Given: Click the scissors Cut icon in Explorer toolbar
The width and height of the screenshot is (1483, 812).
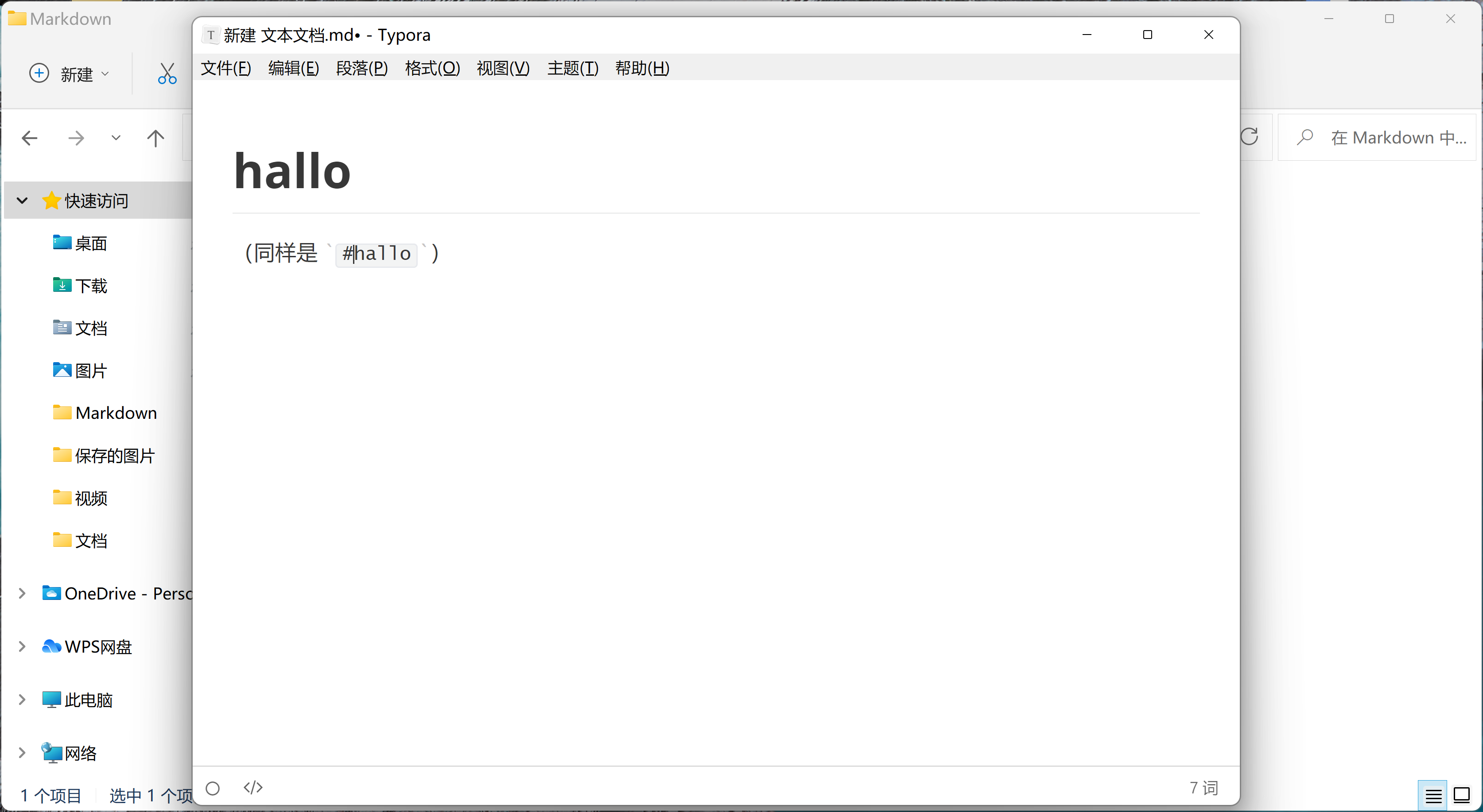Looking at the screenshot, I should [167, 73].
